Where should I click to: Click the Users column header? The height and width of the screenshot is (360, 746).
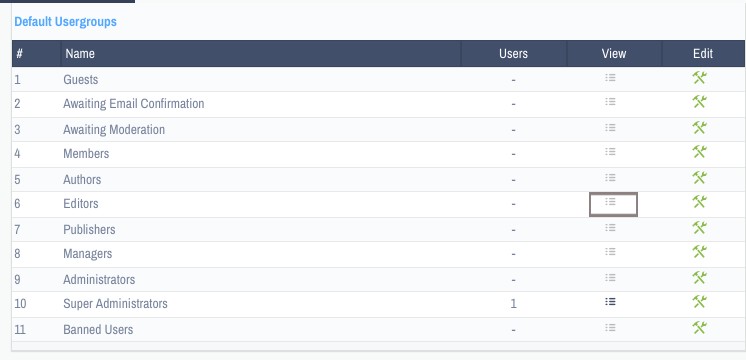pyautogui.click(x=513, y=53)
